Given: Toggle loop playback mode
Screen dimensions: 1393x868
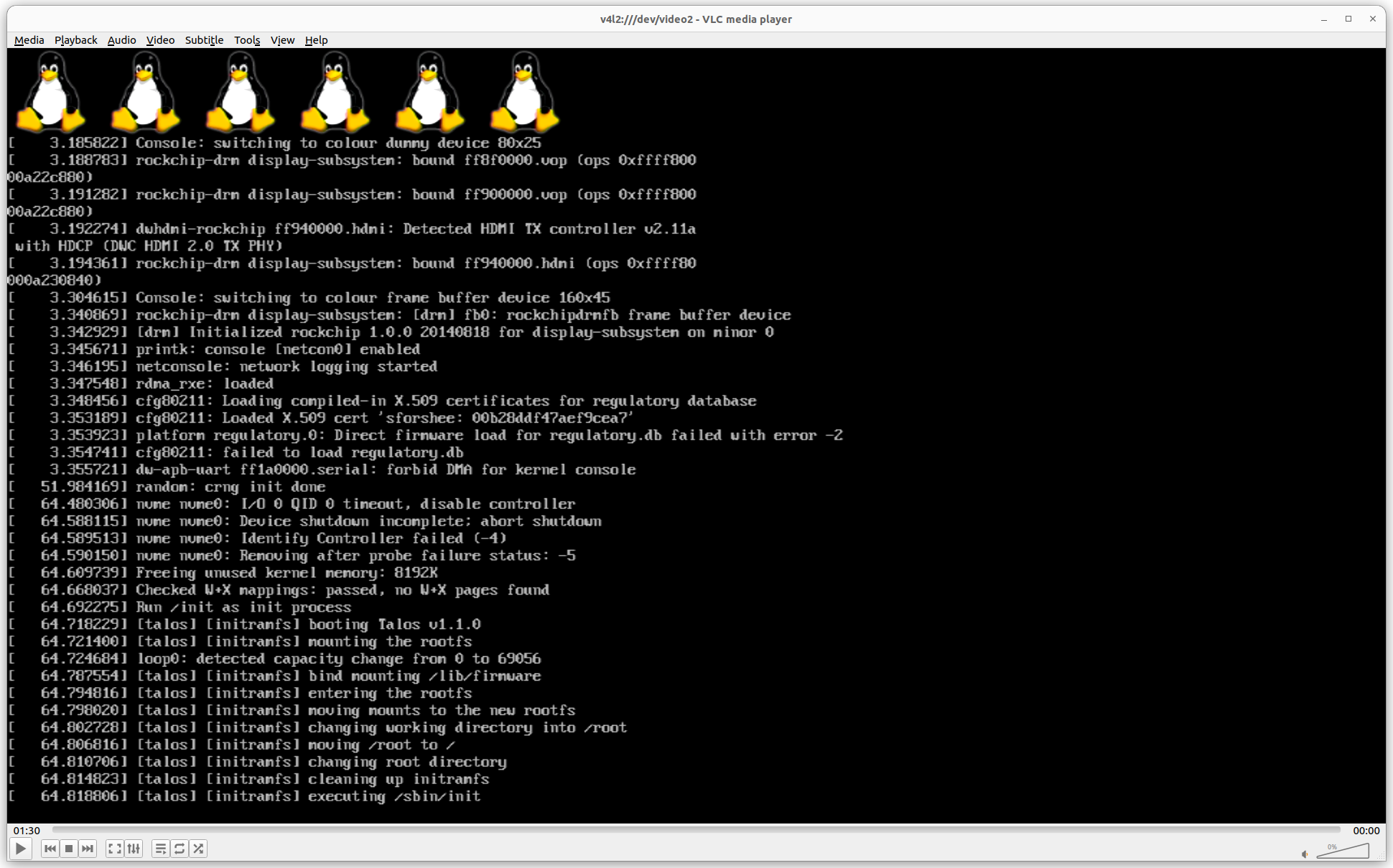Looking at the screenshot, I should pyautogui.click(x=180, y=849).
